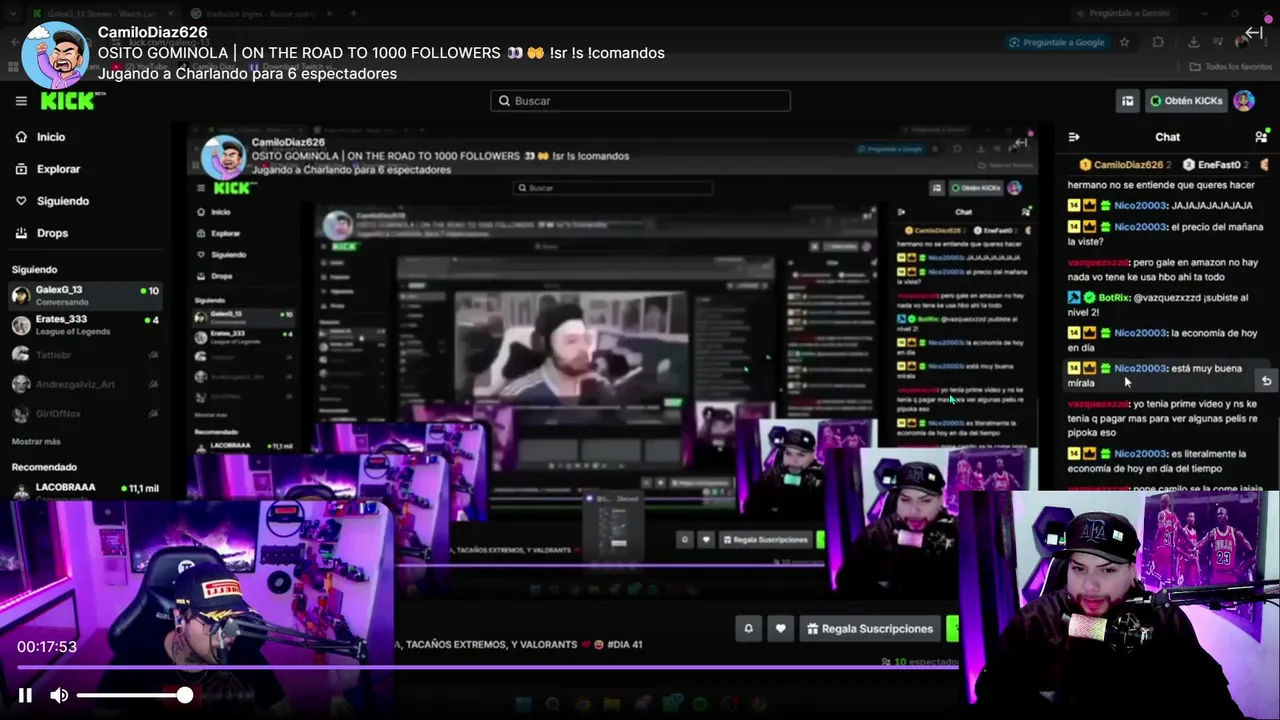Image resolution: width=1280 pixels, height=720 pixels.
Task: Click the collapse arrow at top right
Action: pyautogui.click(x=1253, y=33)
